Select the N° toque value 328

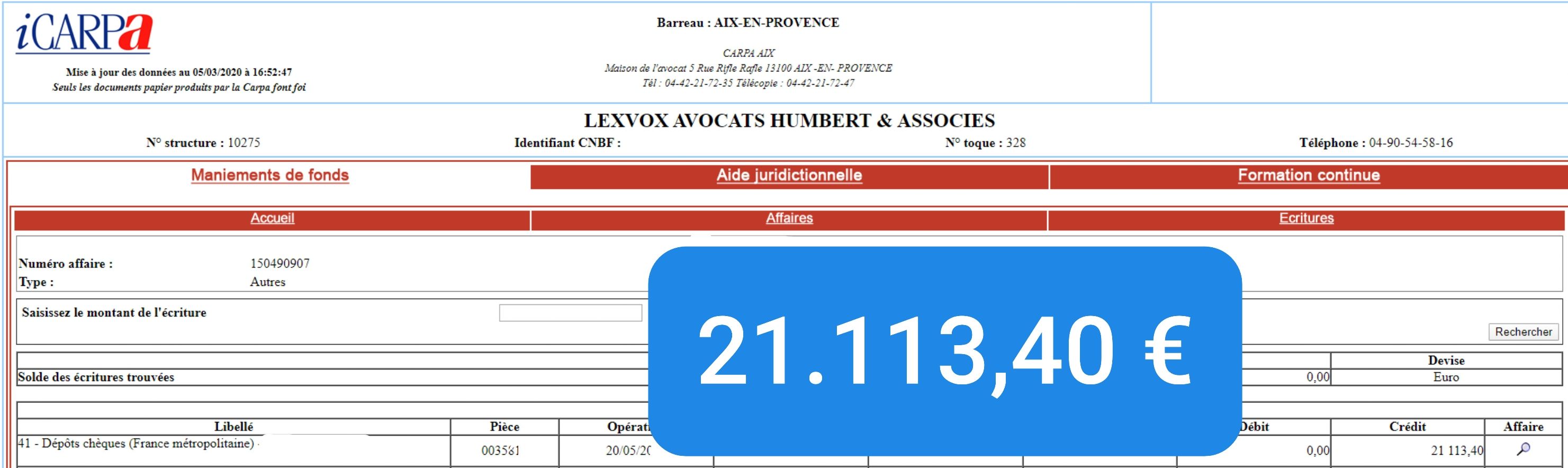pos(1016,143)
